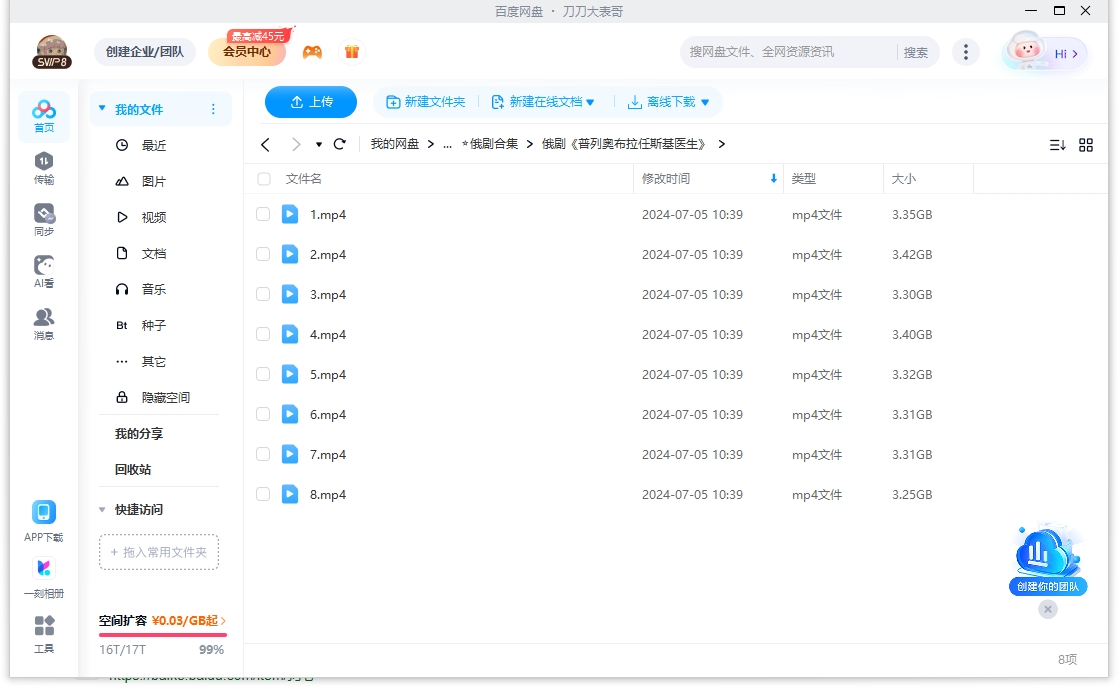The width and height of the screenshot is (1118, 687).
Task: Select all files with header checkbox
Action: click(265, 178)
